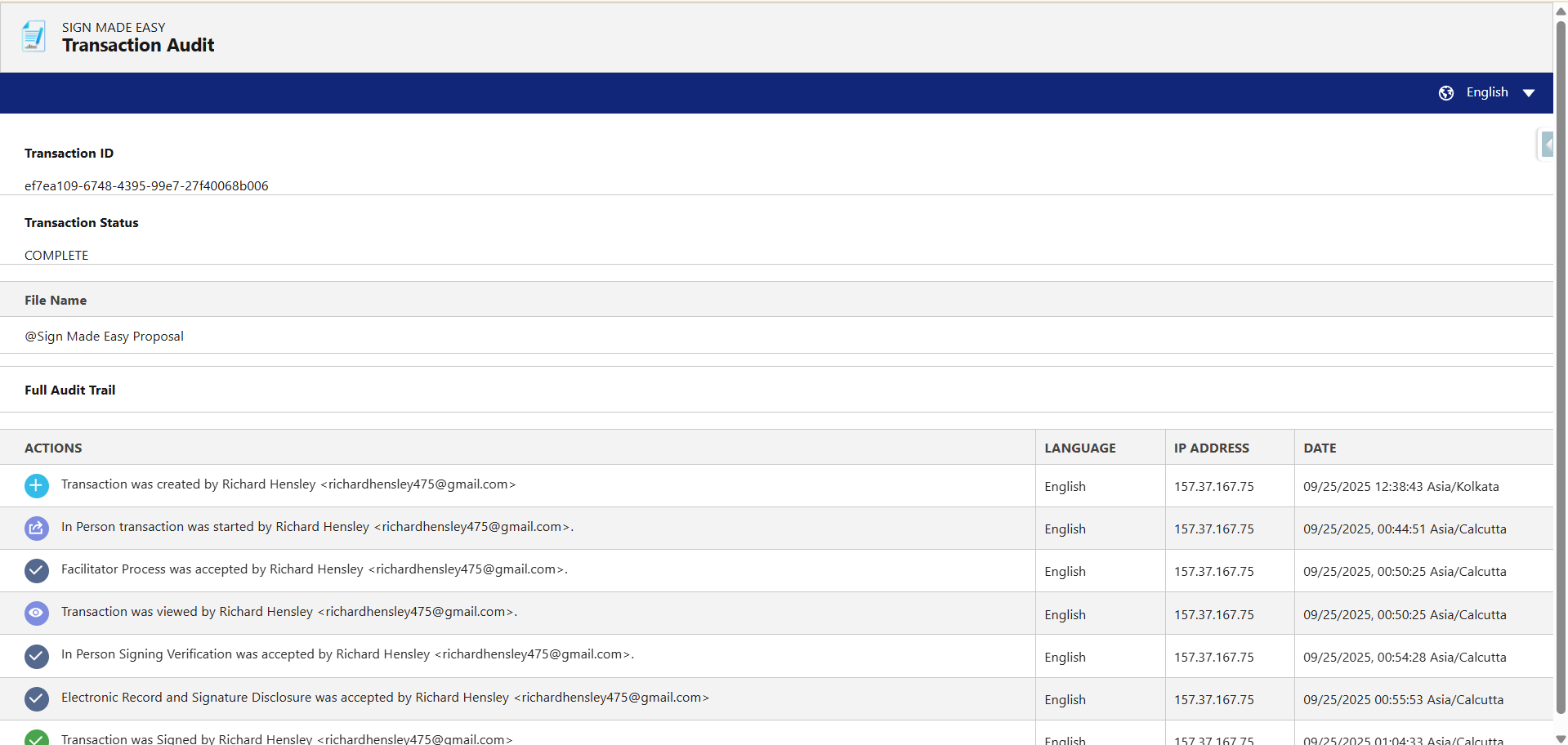Click the DATE column header
This screenshot has height=745, width=1568.
[x=1320, y=448]
